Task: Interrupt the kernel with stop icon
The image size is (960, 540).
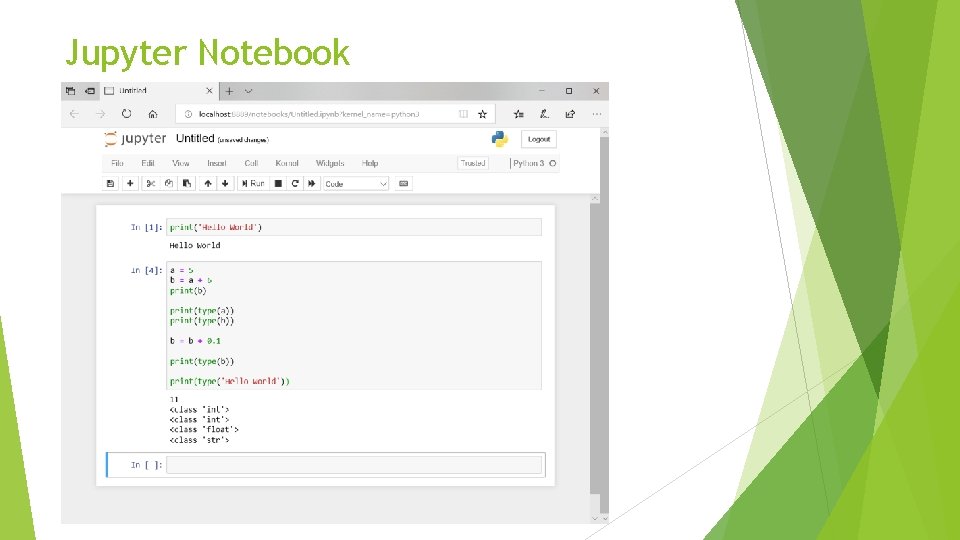Action: tap(278, 184)
